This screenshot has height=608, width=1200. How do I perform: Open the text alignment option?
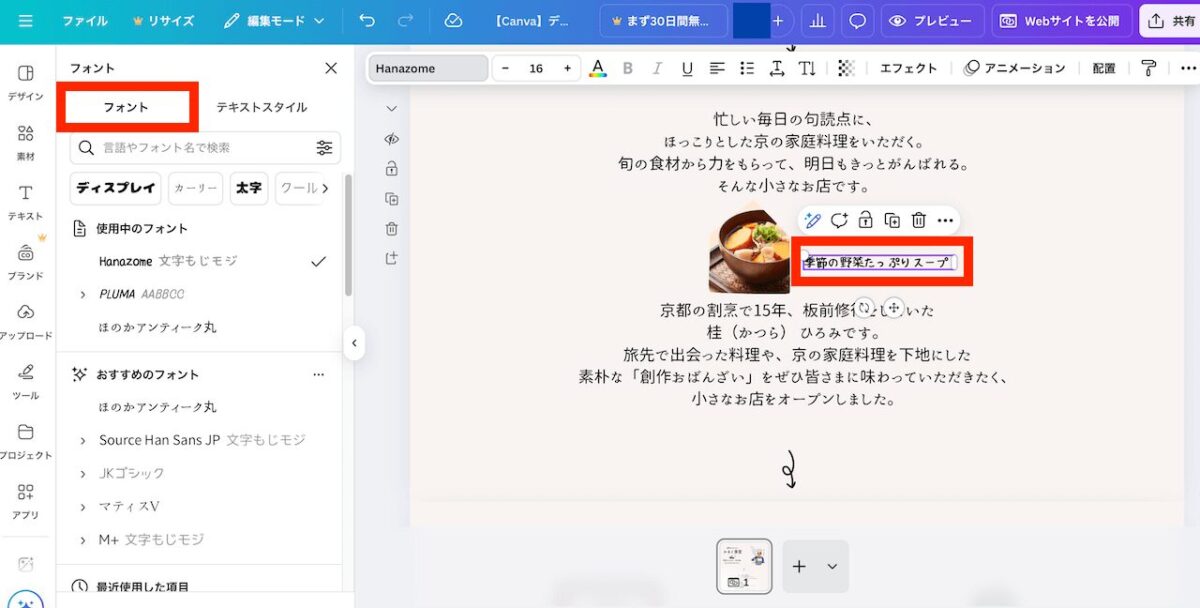pos(717,68)
